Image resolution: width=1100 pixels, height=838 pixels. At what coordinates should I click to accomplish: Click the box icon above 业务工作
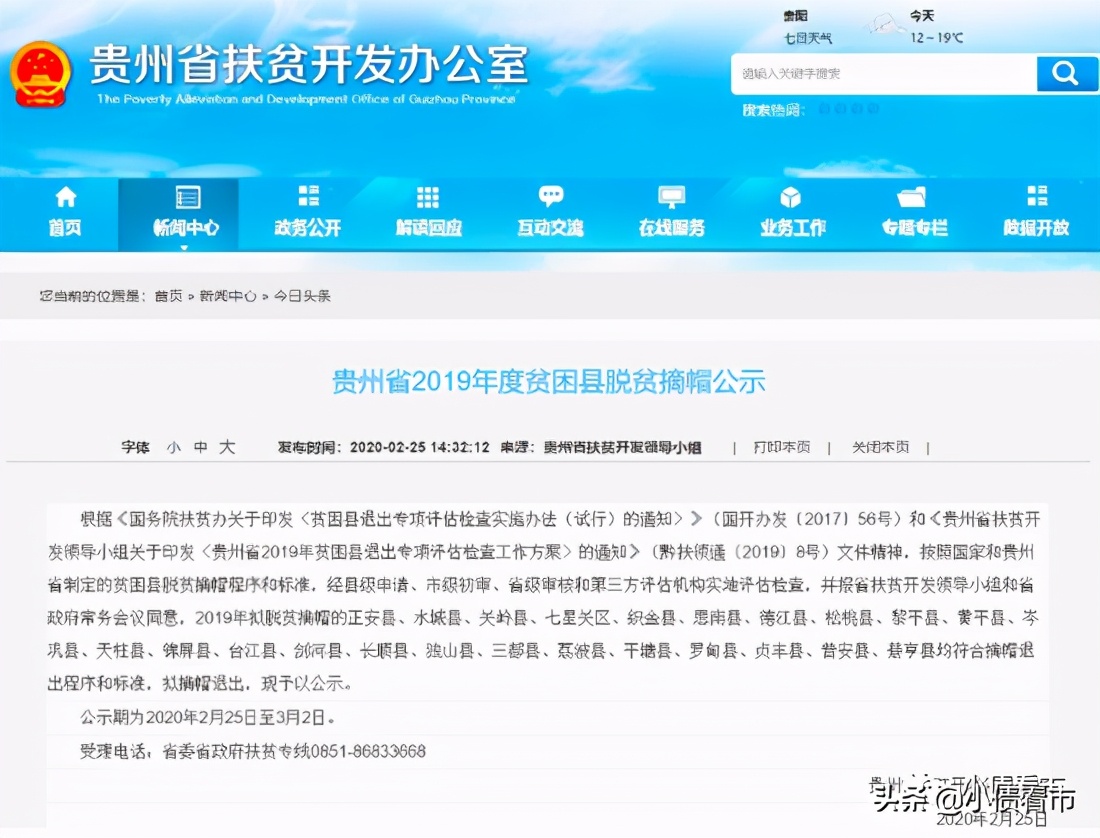click(x=789, y=197)
